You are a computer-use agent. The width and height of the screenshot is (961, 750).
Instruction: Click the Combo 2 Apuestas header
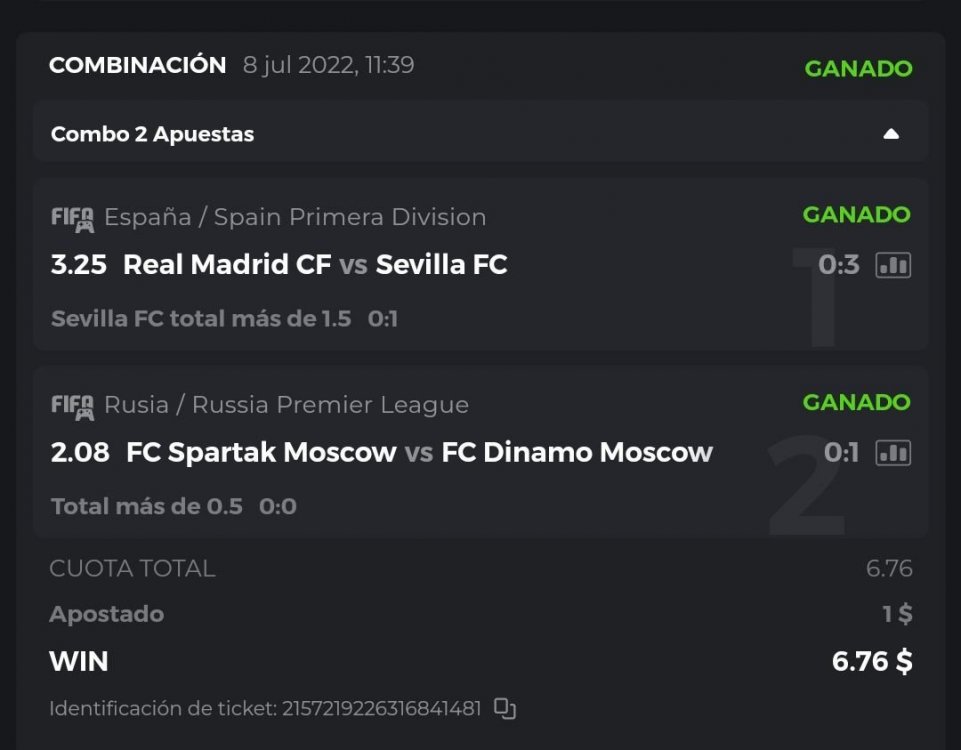point(153,134)
